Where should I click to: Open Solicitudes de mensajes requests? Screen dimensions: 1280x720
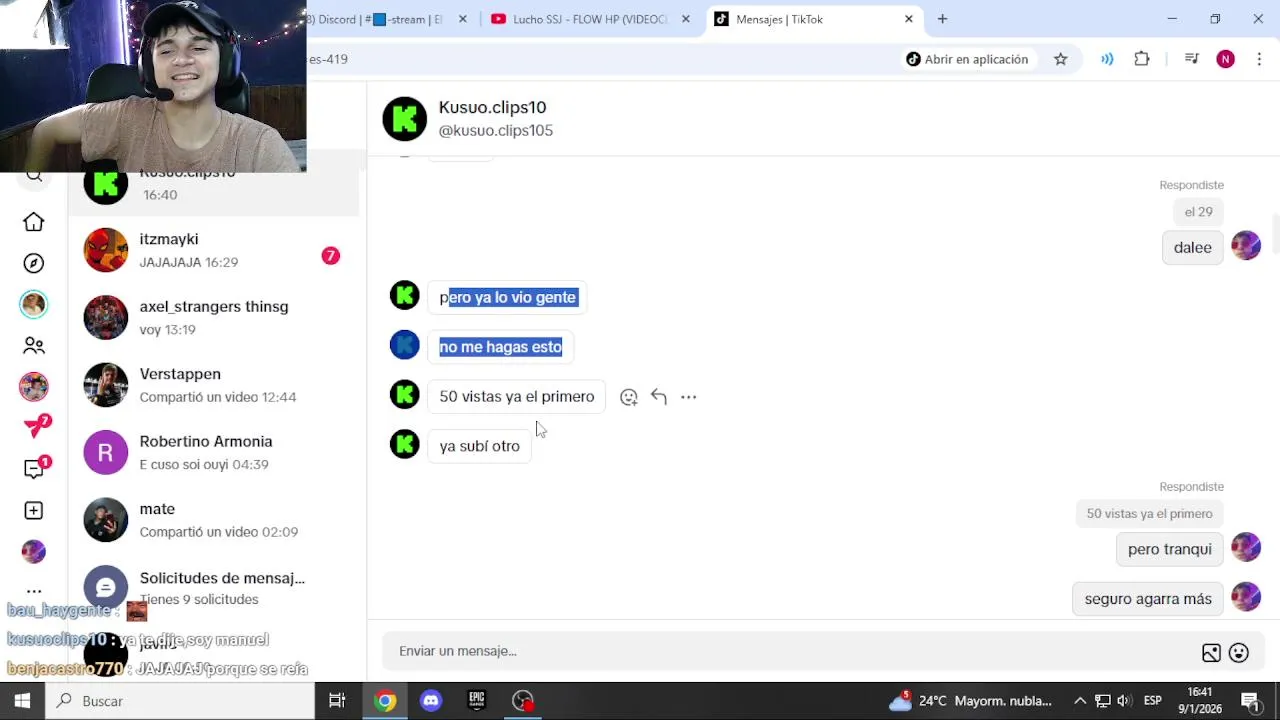tap(213, 588)
